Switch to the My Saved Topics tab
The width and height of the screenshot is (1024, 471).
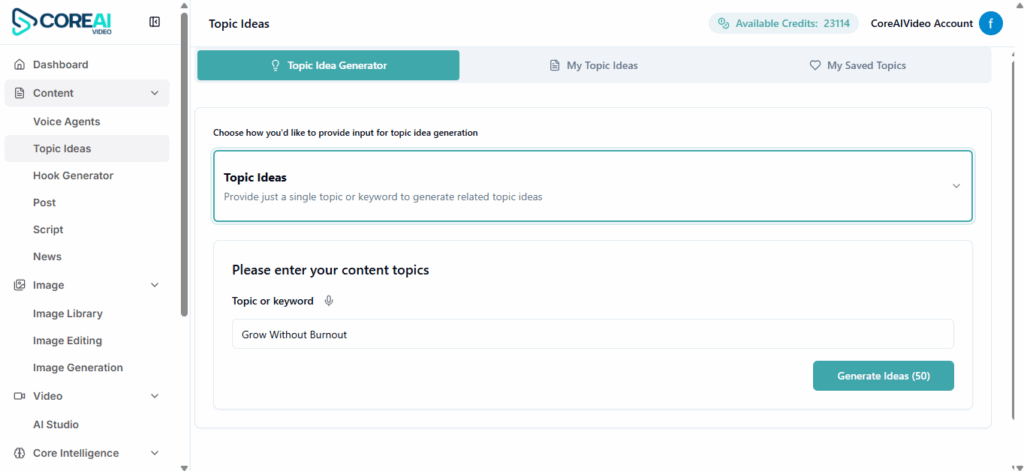857,66
